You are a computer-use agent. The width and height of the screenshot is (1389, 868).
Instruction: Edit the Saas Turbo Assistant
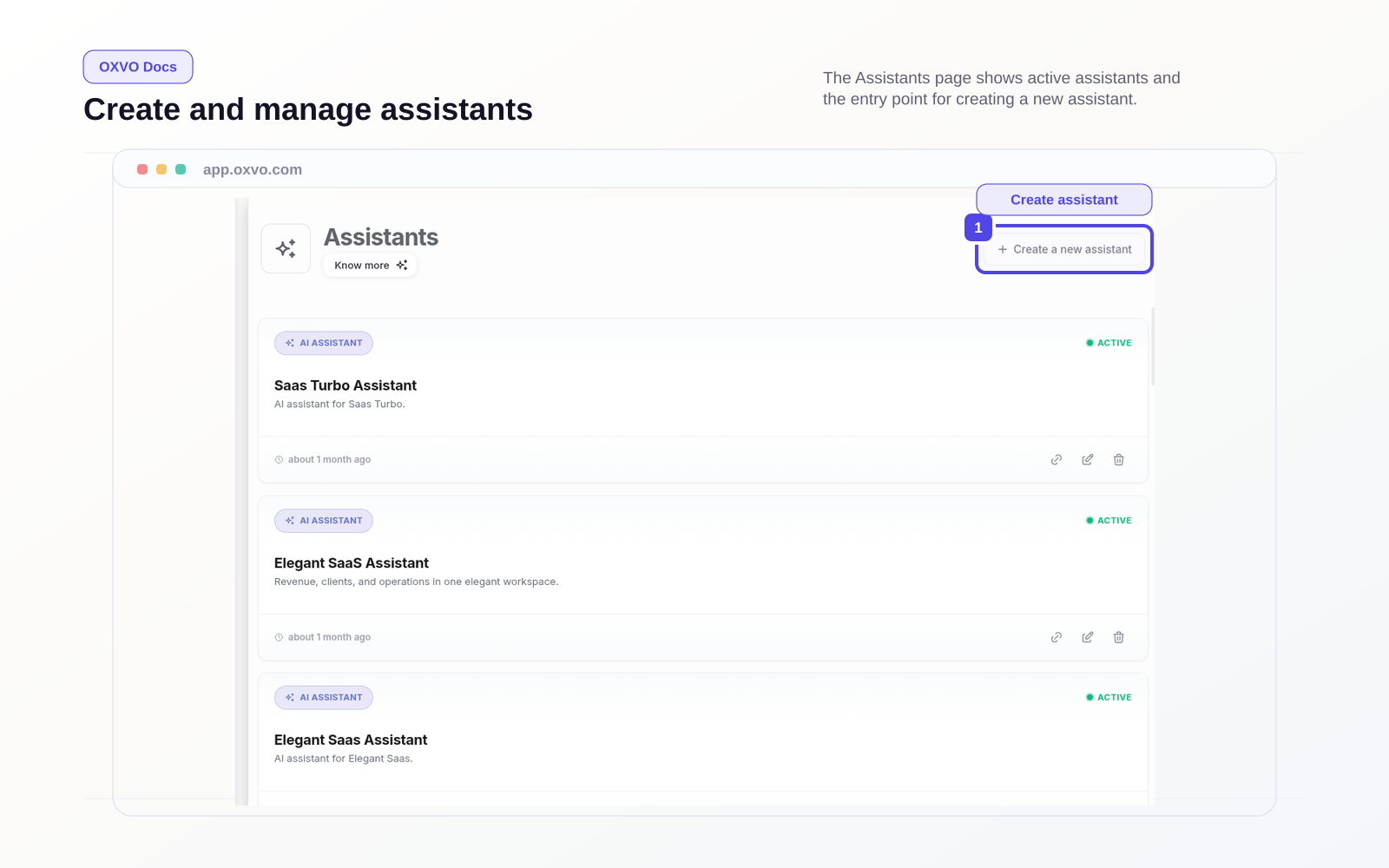point(1088,460)
